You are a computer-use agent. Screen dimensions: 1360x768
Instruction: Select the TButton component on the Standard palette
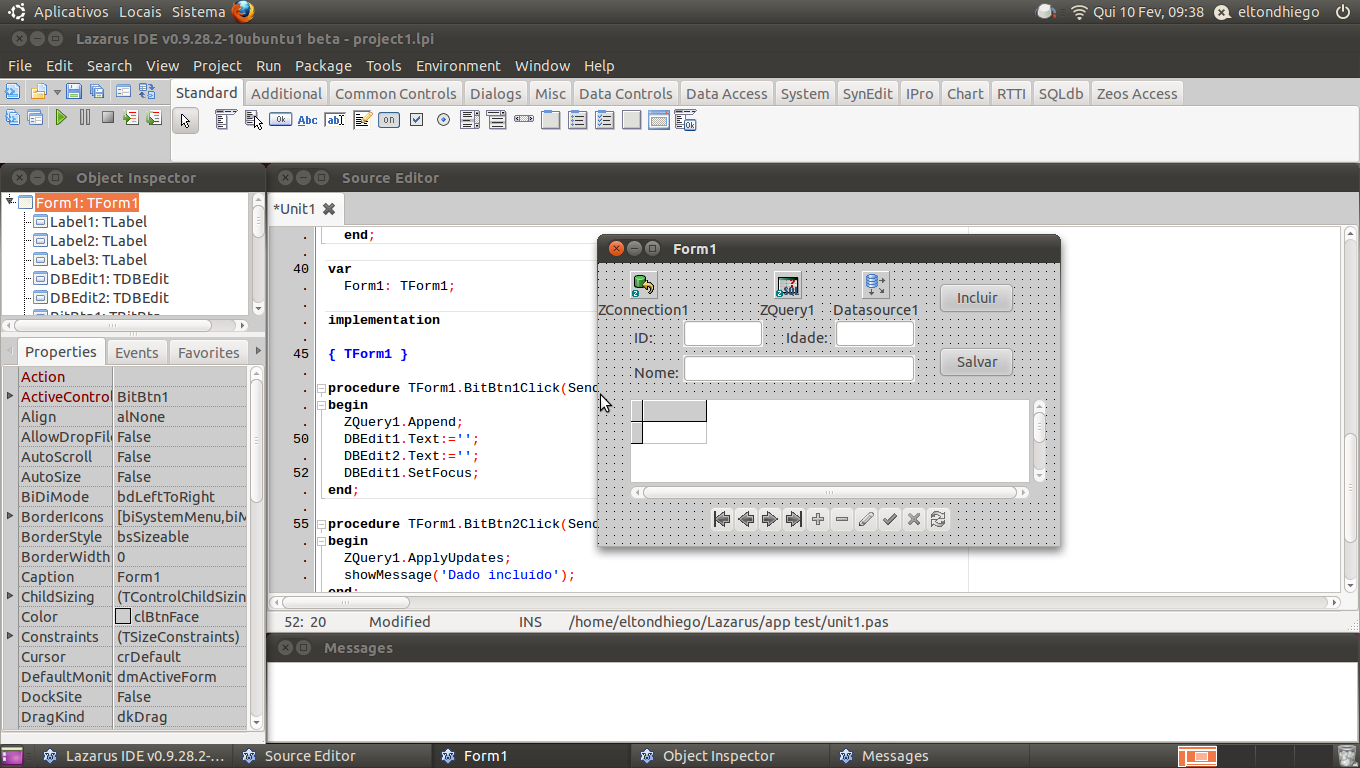coord(281,120)
